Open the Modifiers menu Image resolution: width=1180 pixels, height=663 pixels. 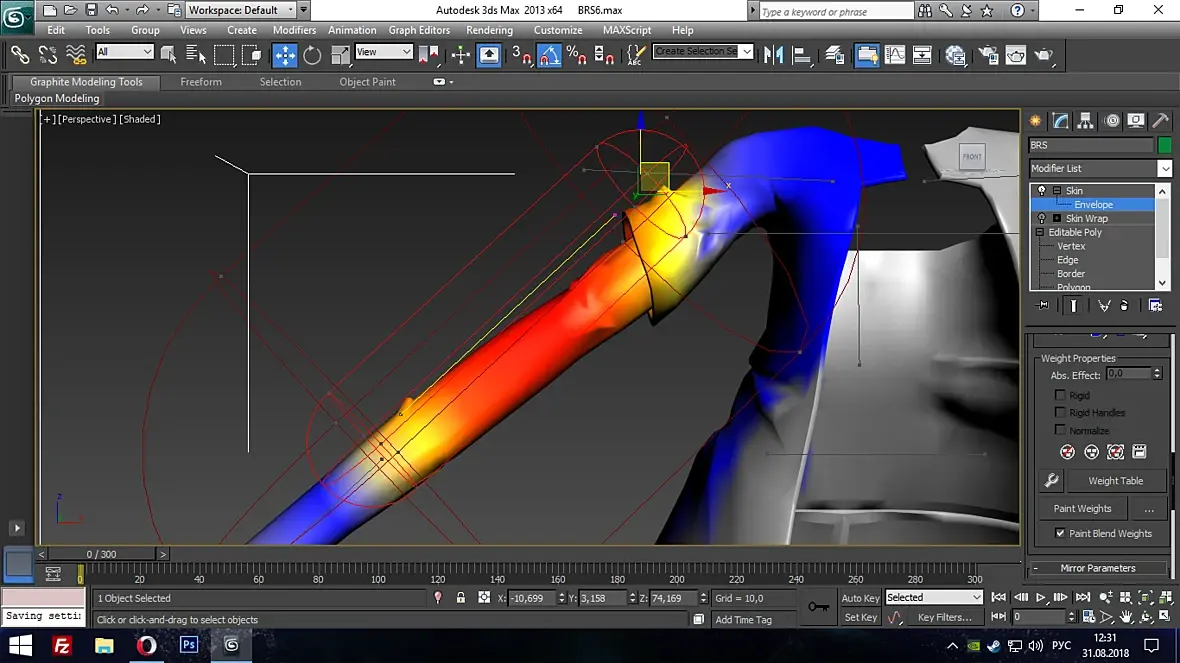click(294, 30)
